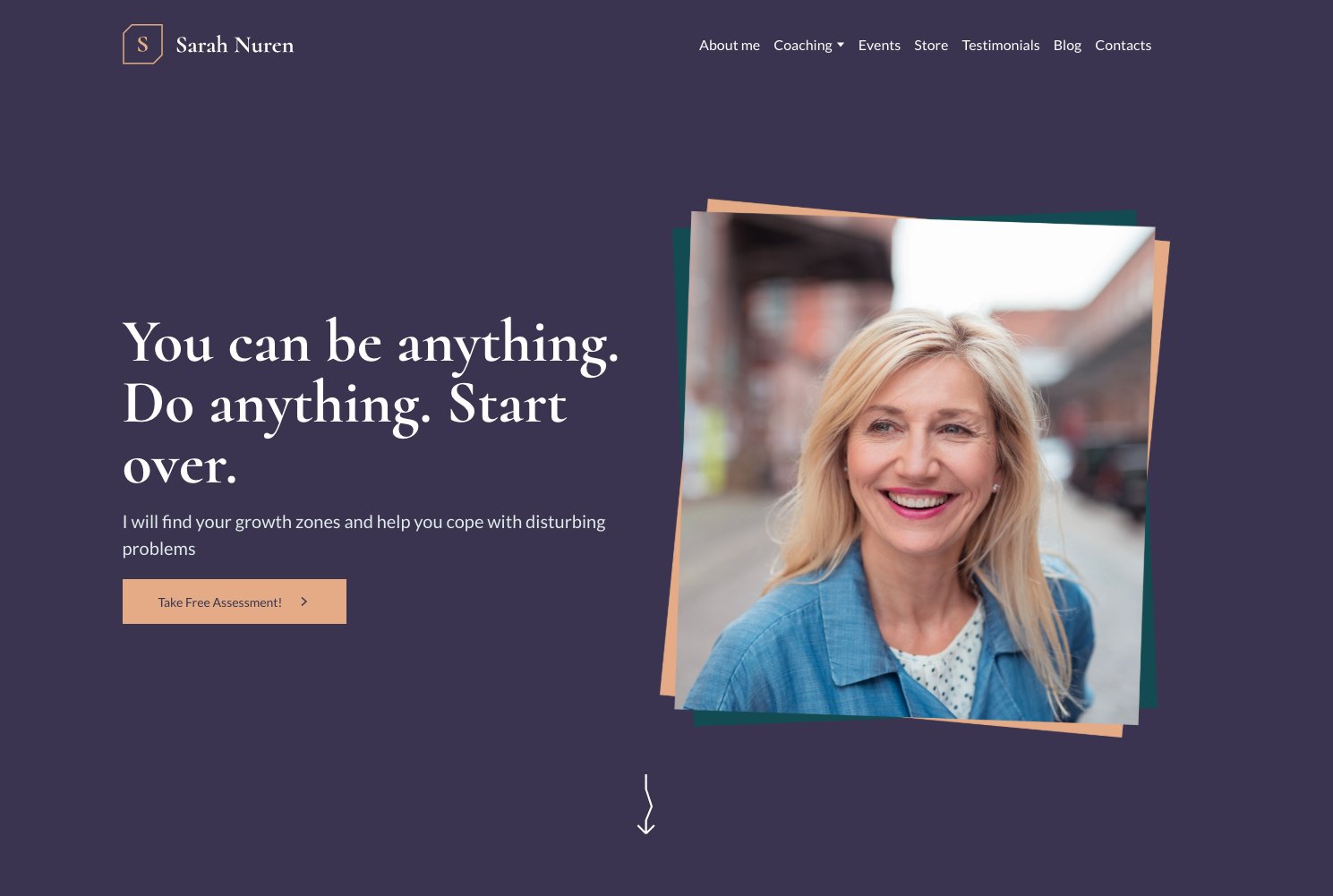Click the Take Free Assessment! button

[x=235, y=602]
